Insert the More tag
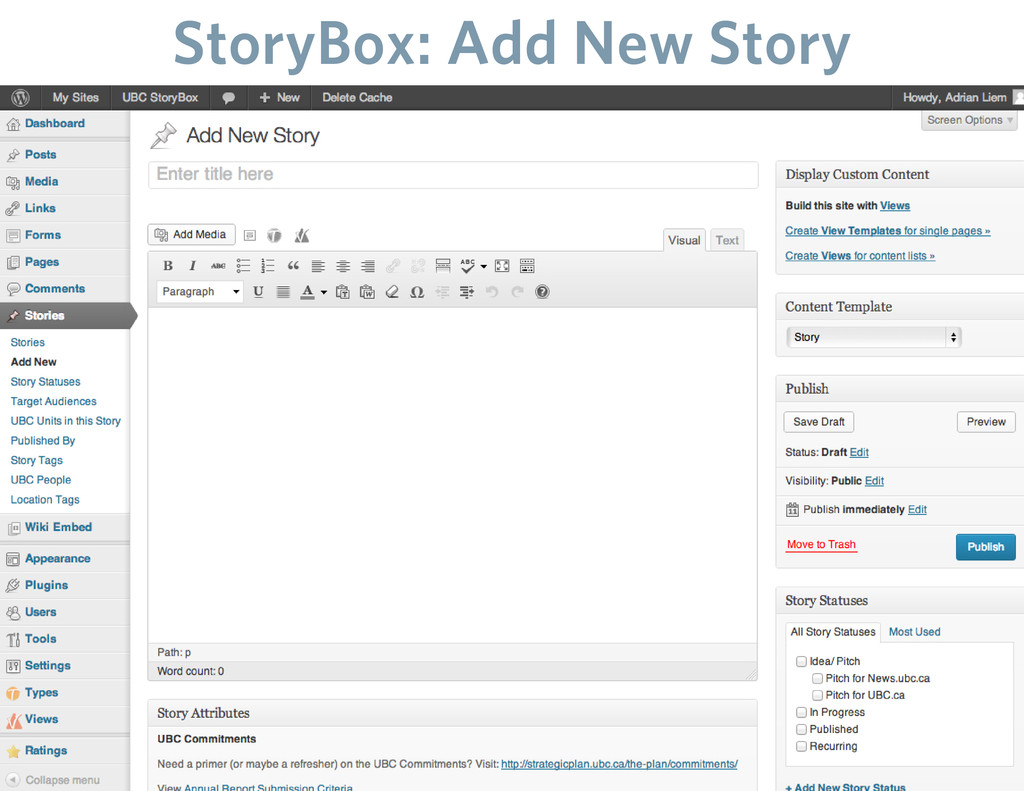 pos(443,266)
